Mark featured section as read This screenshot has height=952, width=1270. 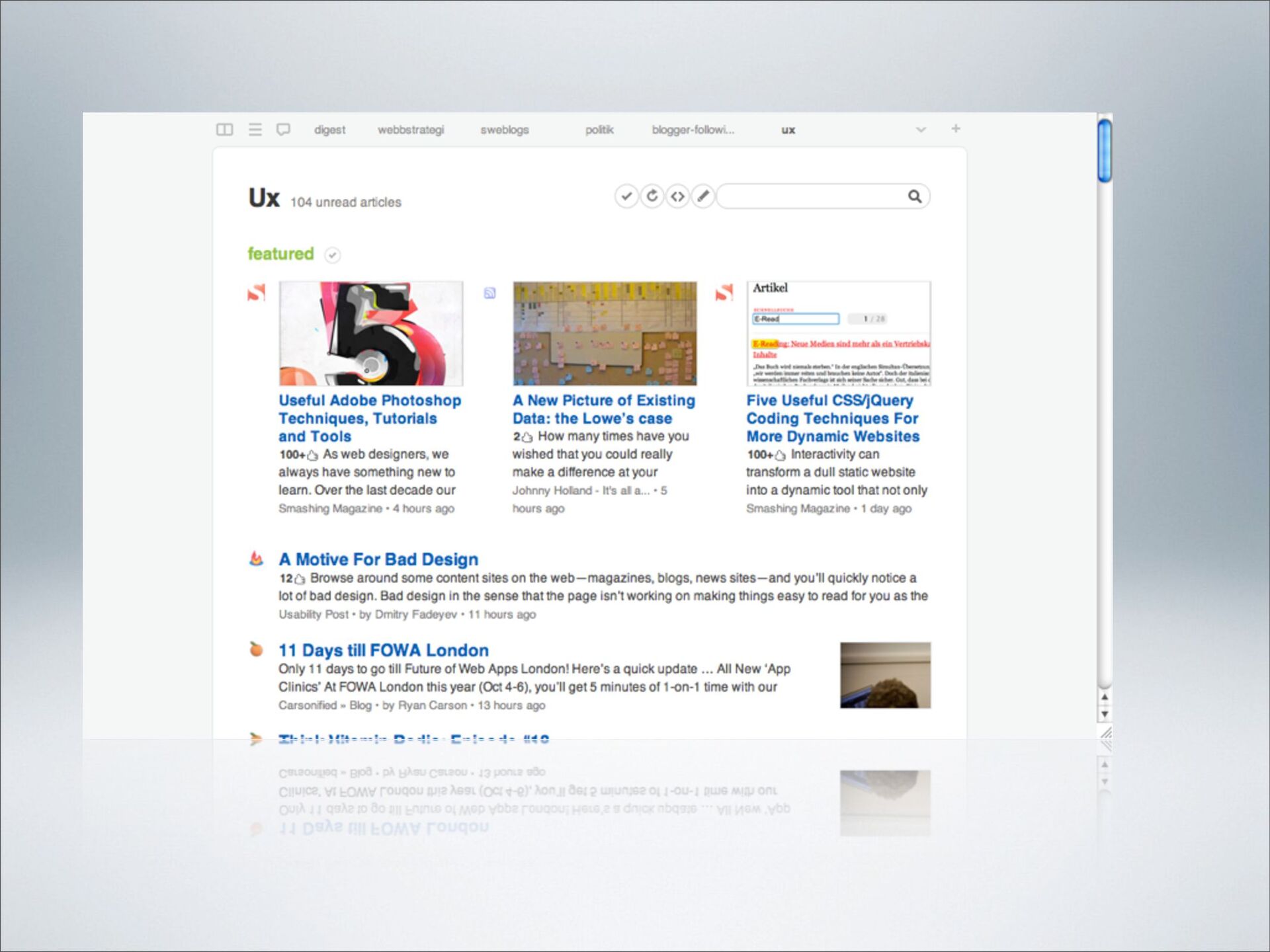[x=333, y=255]
